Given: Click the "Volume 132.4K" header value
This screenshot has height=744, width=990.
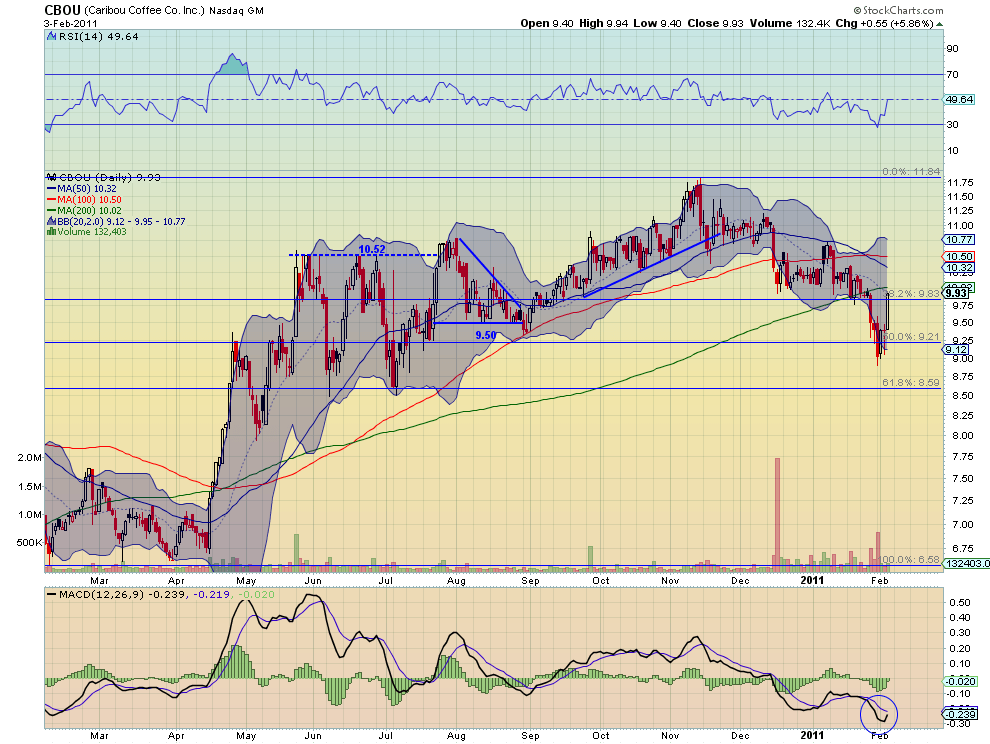Looking at the screenshot, I should [789, 23].
